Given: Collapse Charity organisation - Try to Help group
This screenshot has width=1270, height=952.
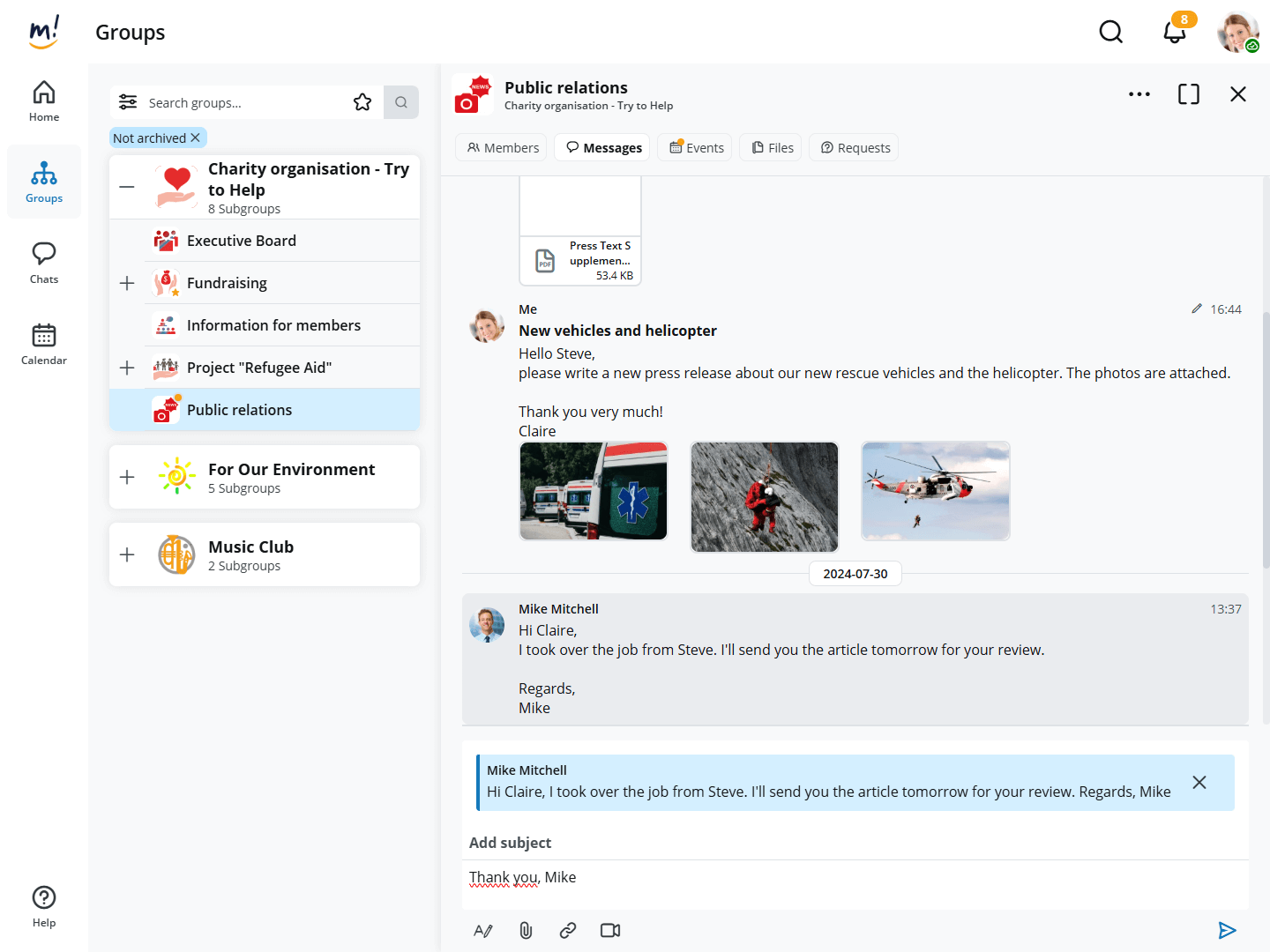Looking at the screenshot, I should coord(127,187).
